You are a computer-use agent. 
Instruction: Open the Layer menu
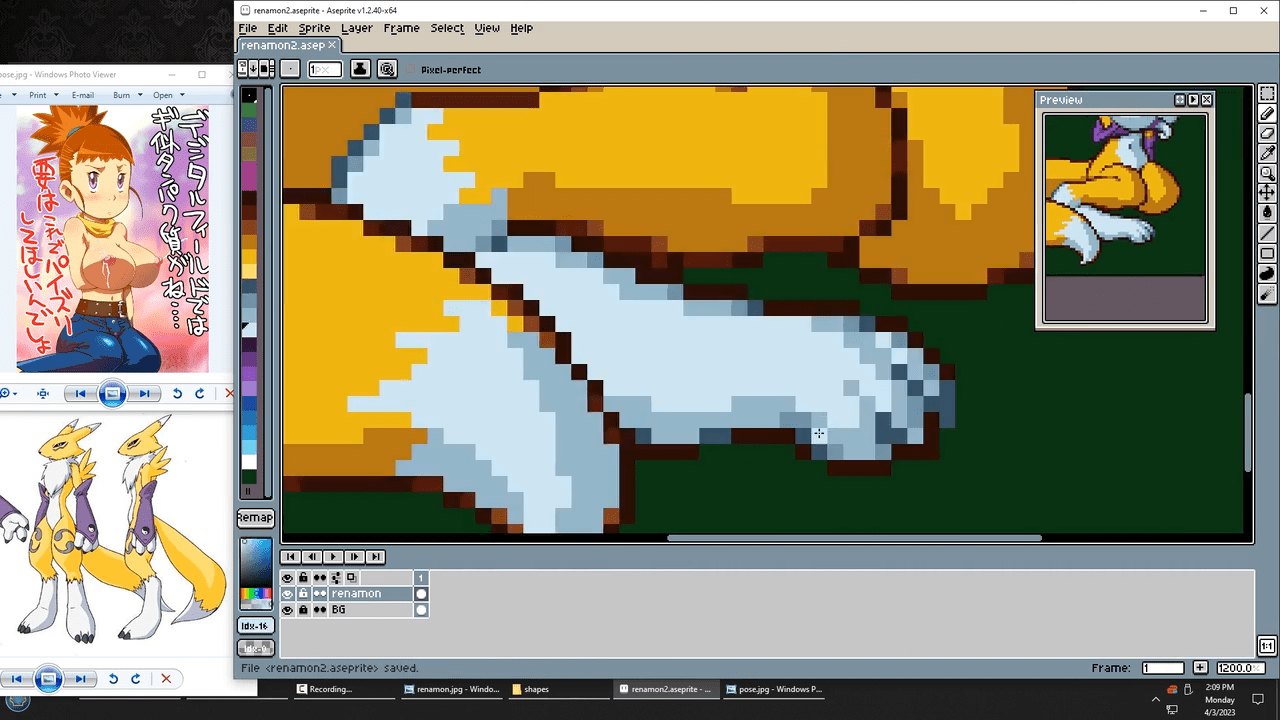(x=356, y=28)
